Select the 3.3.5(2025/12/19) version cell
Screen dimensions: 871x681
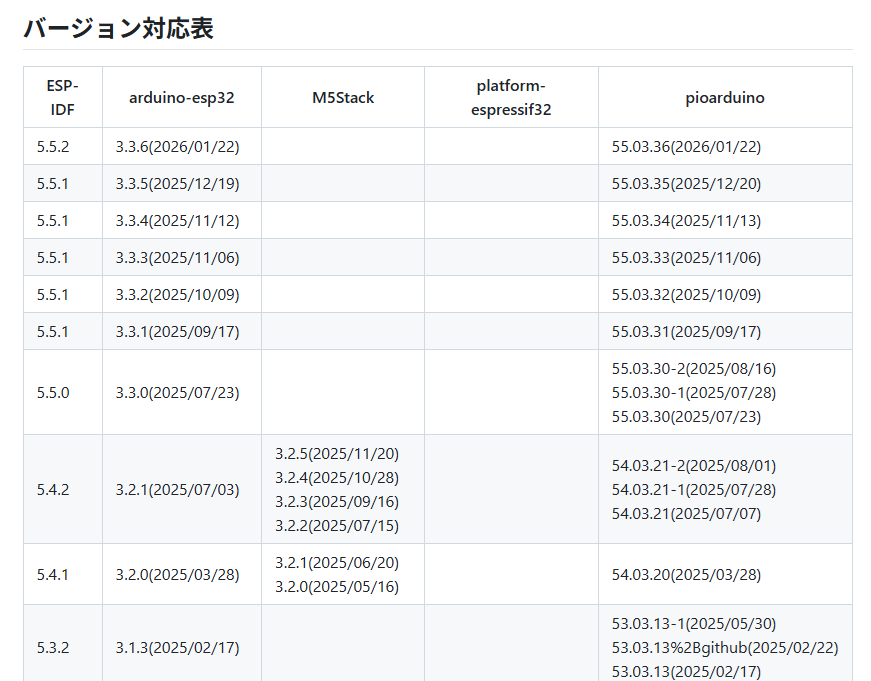tap(177, 184)
